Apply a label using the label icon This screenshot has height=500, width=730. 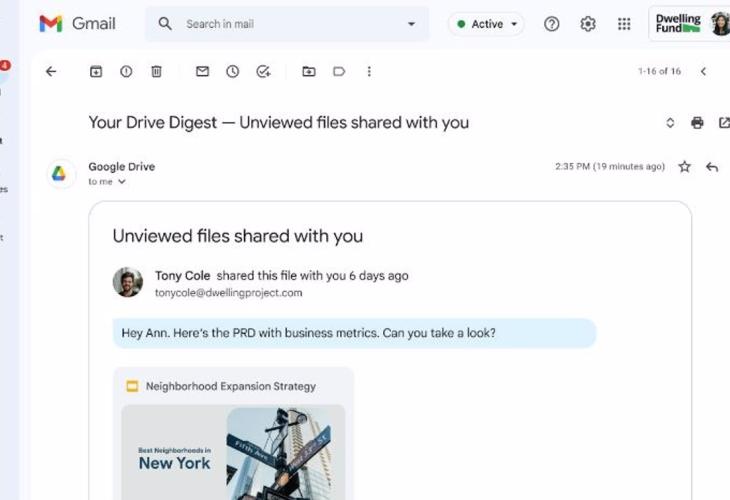(339, 72)
